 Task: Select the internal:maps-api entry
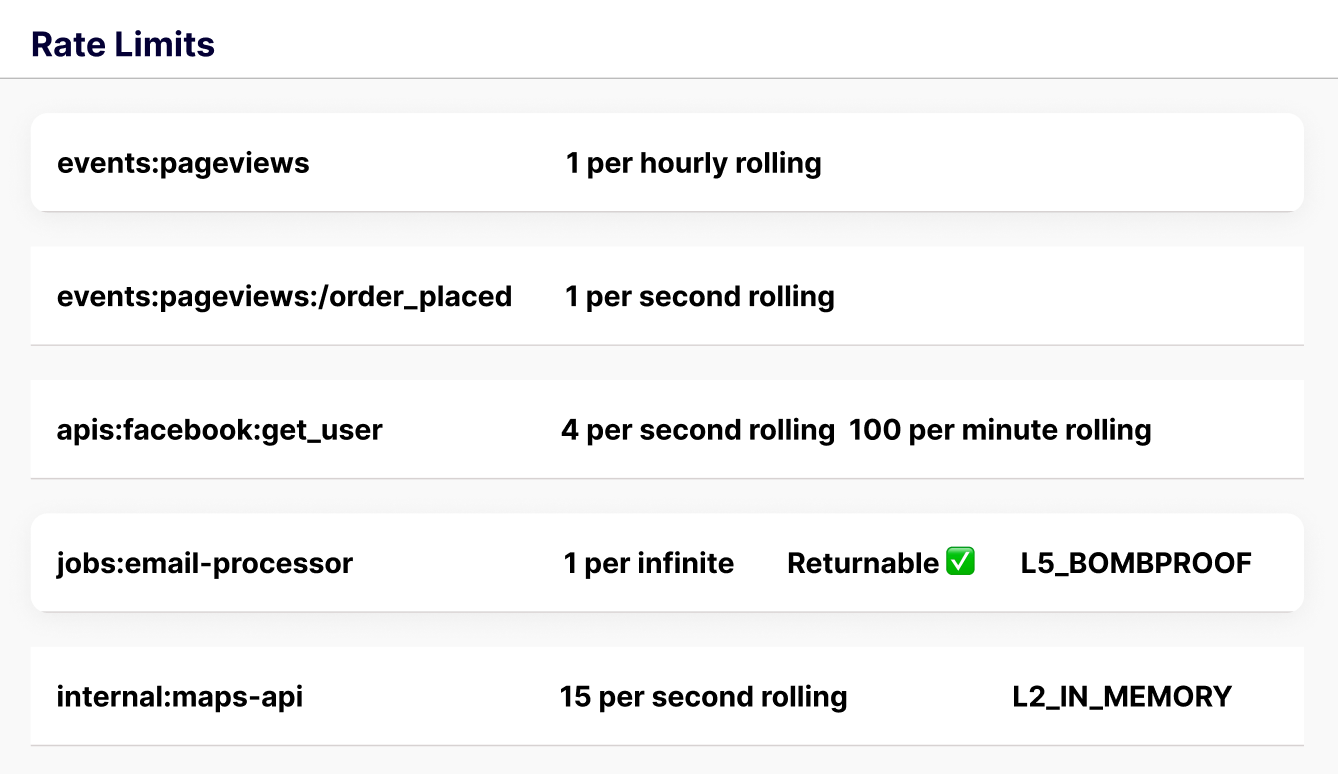(179, 696)
